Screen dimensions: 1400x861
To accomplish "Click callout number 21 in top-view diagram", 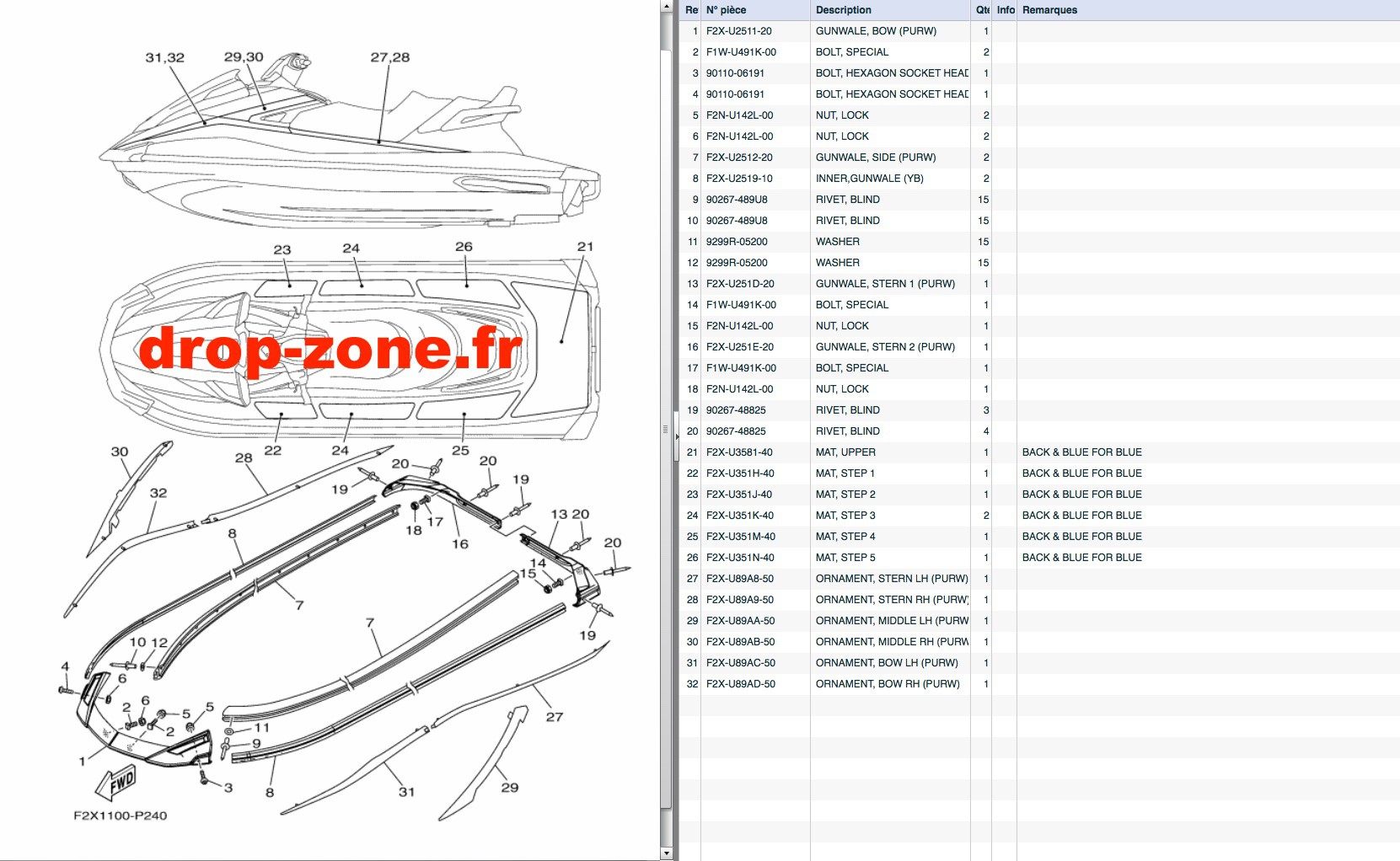I will coord(586,247).
